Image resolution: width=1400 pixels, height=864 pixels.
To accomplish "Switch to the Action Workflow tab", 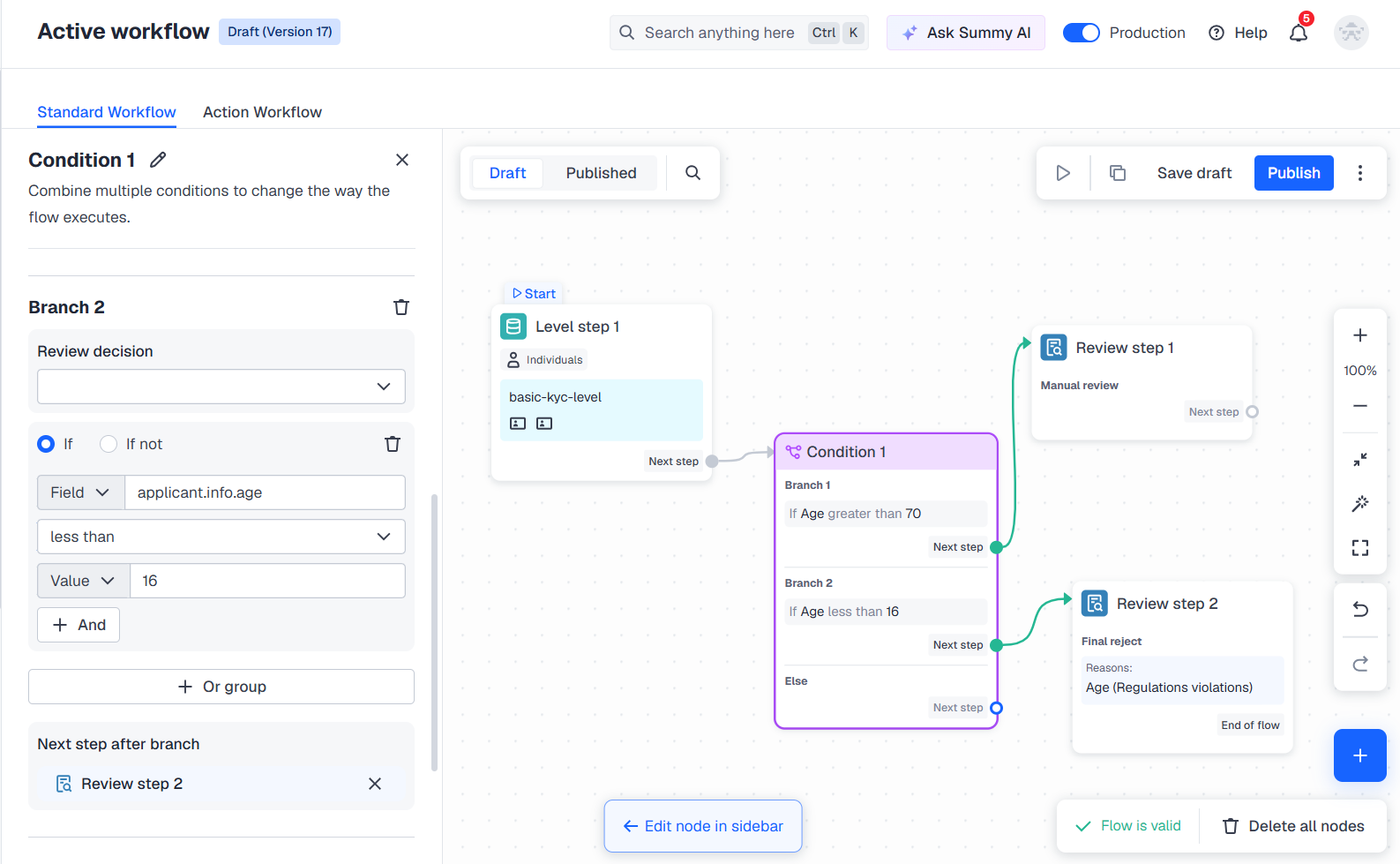I will [262, 112].
